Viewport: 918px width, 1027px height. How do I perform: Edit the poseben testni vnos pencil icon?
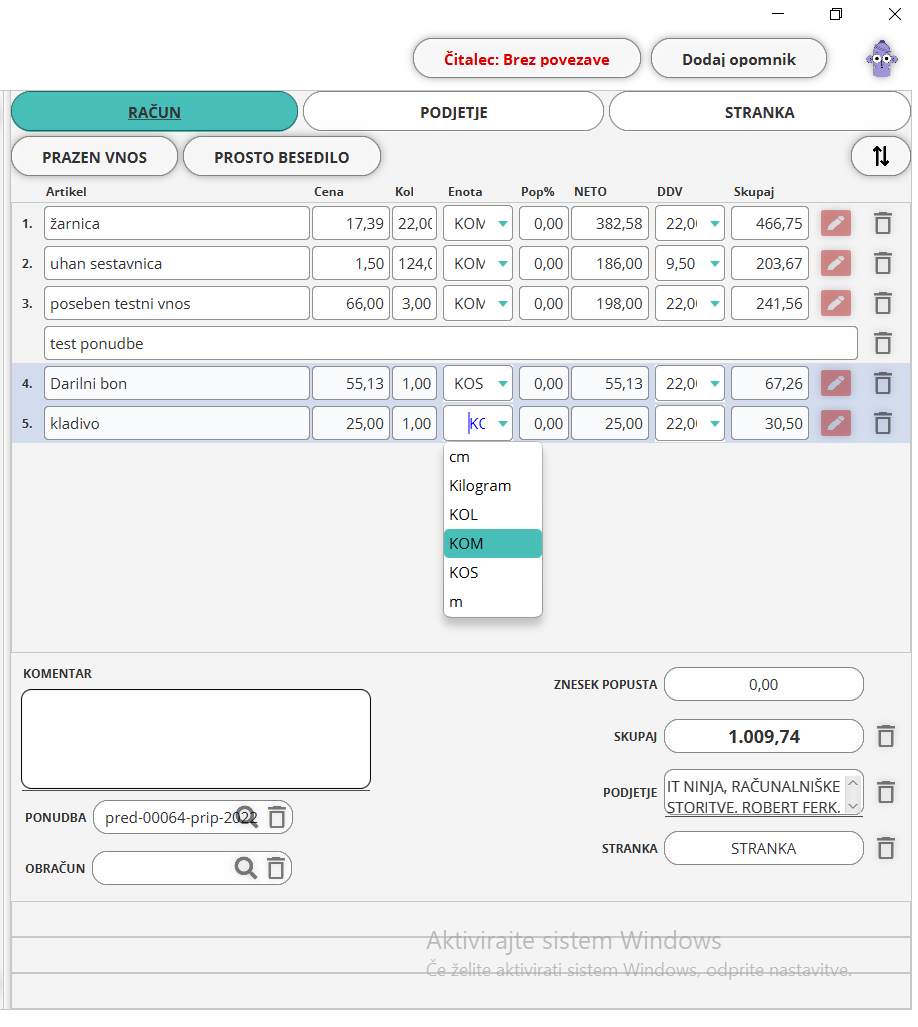pyautogui.click(x=835, y=303)
